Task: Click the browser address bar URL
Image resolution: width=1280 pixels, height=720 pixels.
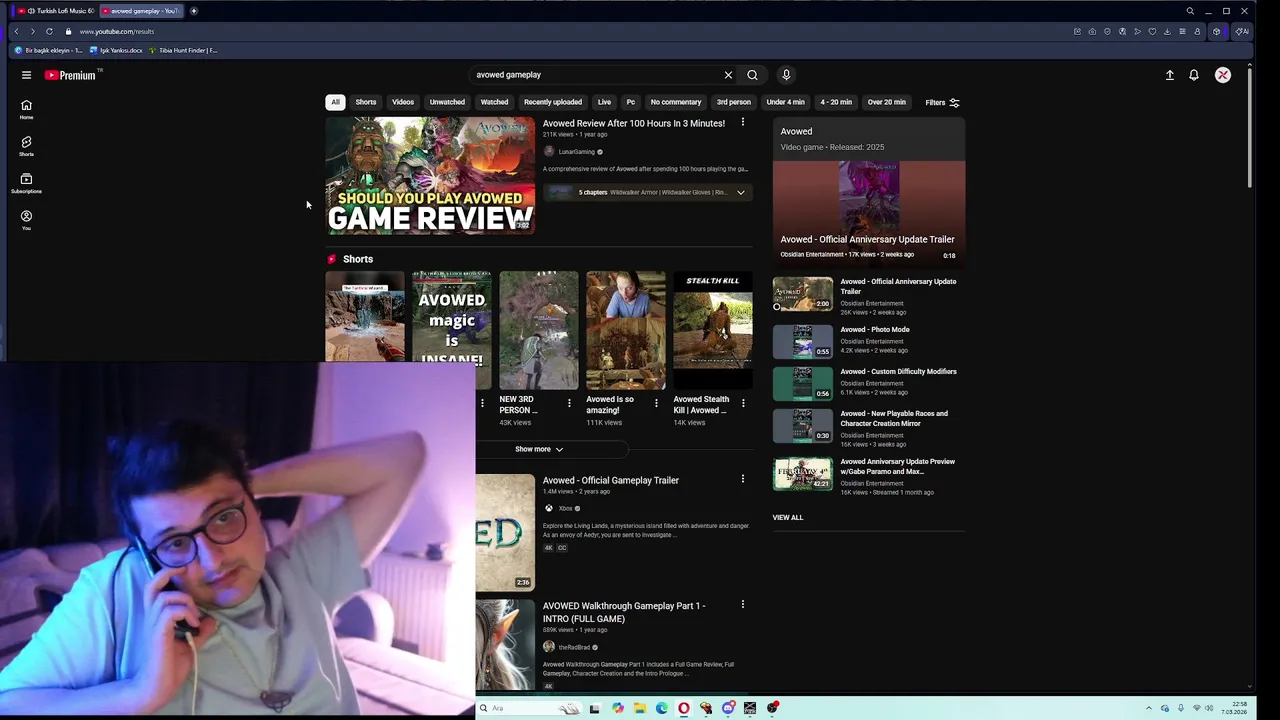Action: [x=116, y=31]
